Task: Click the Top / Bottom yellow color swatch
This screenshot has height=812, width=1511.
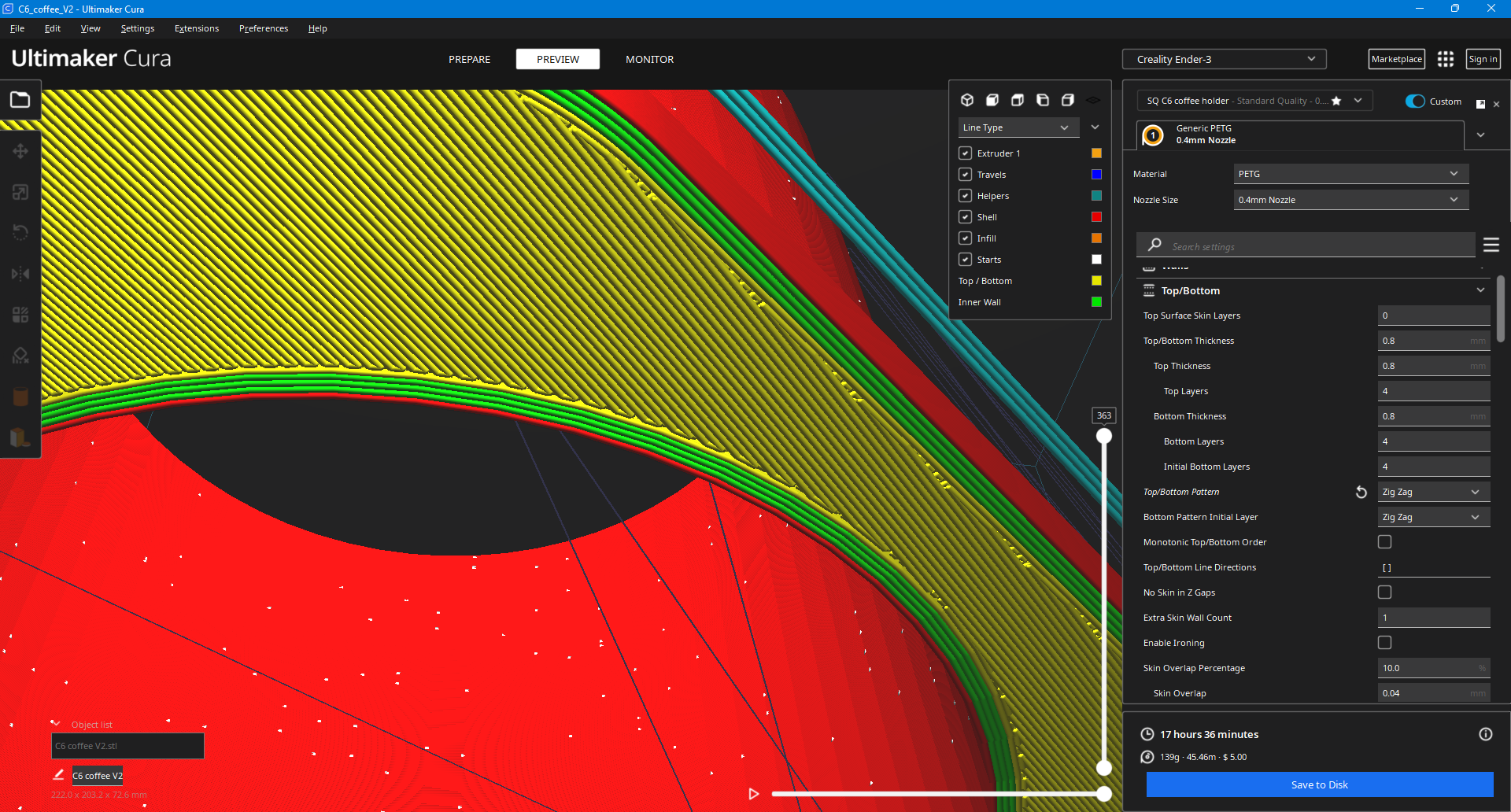Action: (1096, 281)
